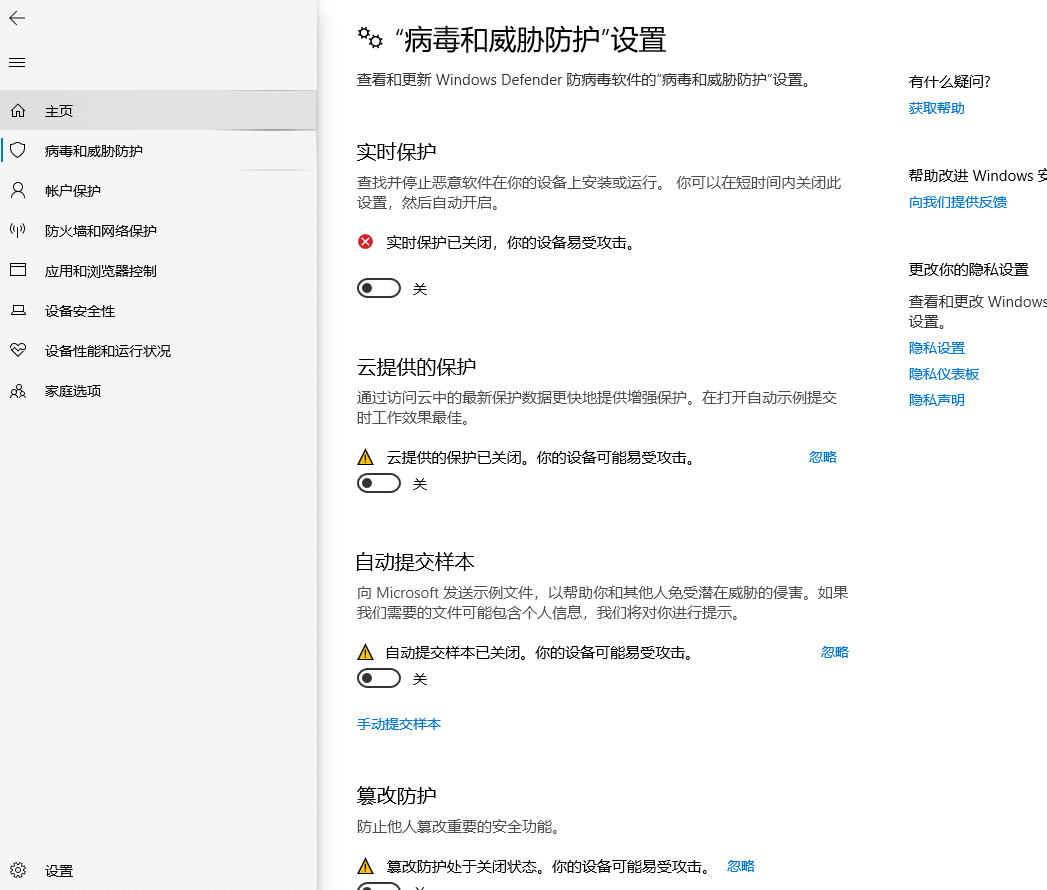Screen dimensions: 1047x890
Task: Click the 获取帮助 link
Action: pos(936,108)
